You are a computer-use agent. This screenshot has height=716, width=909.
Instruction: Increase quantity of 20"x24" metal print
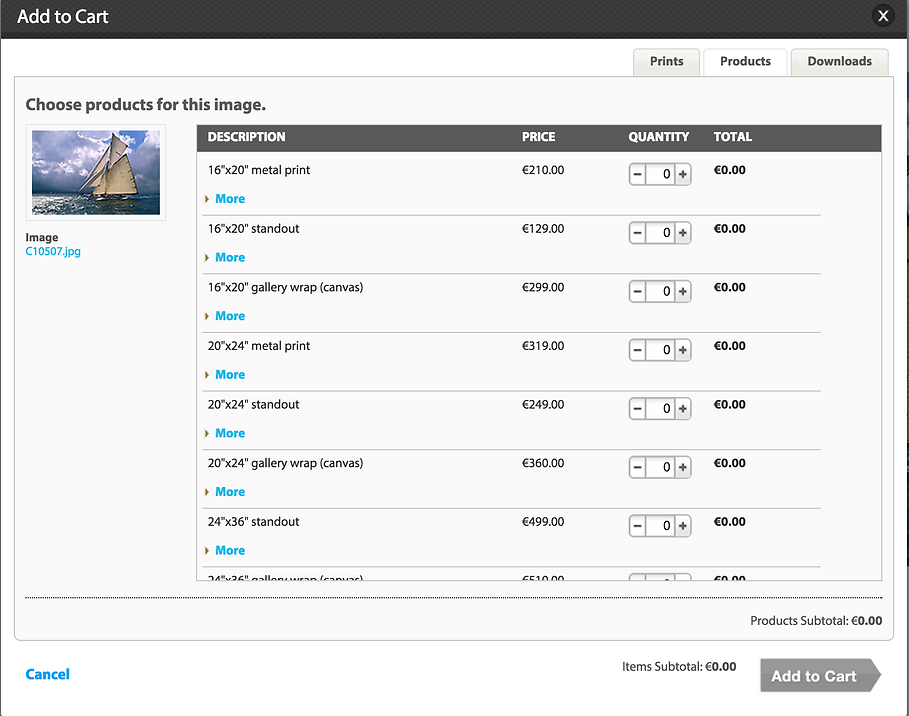pyautogui.click(x=683, y=350)
